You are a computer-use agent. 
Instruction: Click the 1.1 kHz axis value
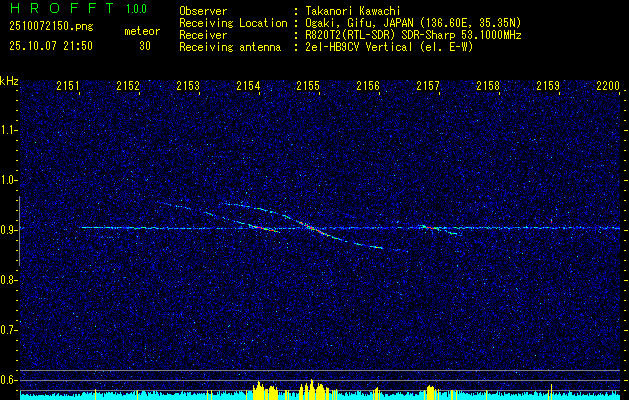8,130
